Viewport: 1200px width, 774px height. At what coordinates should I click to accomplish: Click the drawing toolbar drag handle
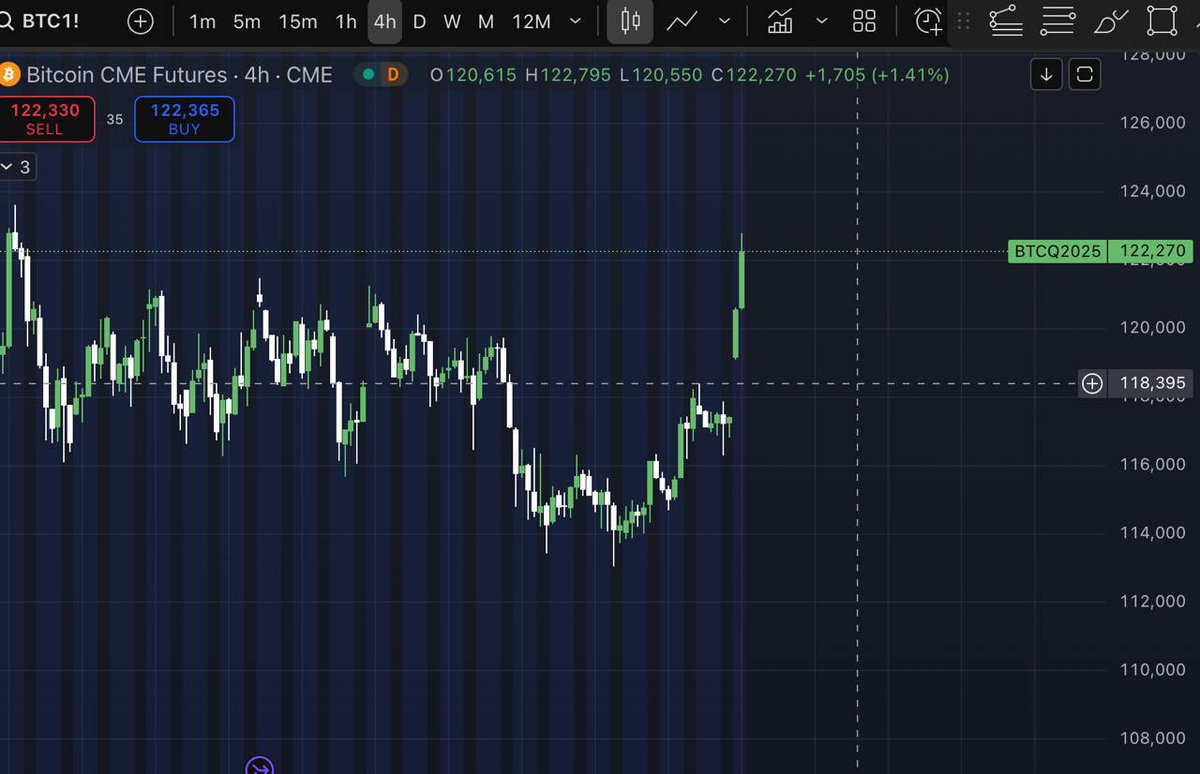point(964,21)
